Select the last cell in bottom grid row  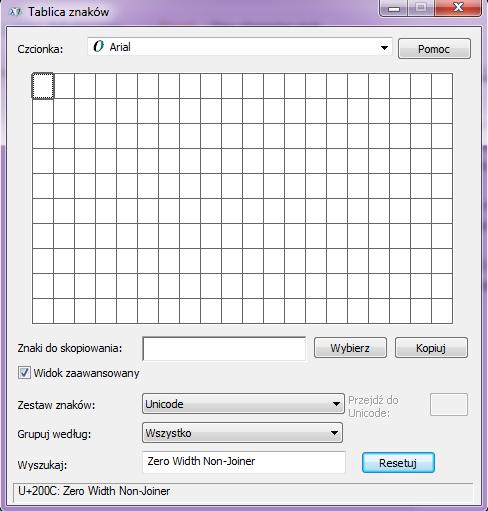pos(442,311)
